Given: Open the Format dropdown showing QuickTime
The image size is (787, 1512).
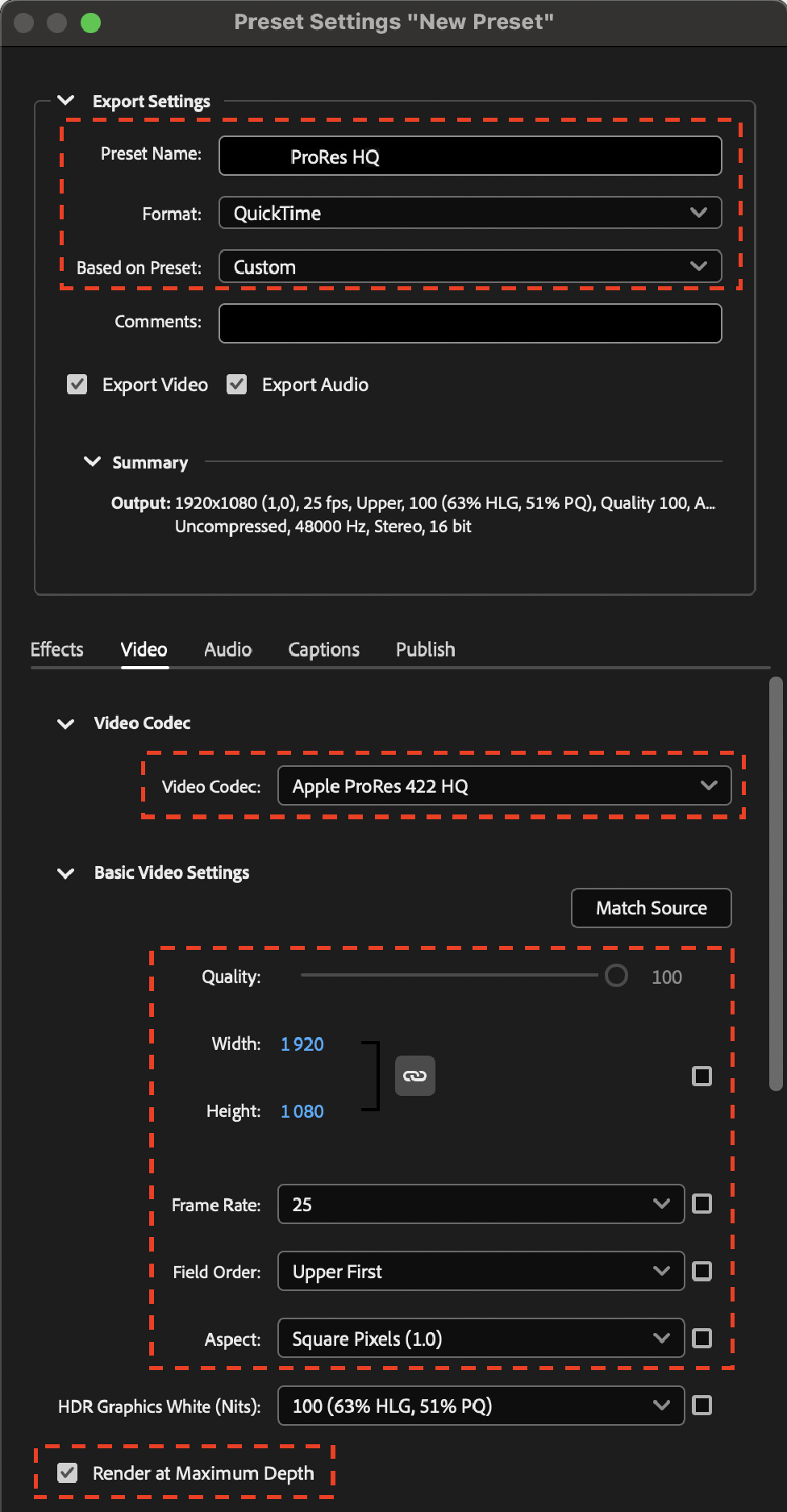Looking at the screenshot, I should pyautogui.click(x=470, y=213).
